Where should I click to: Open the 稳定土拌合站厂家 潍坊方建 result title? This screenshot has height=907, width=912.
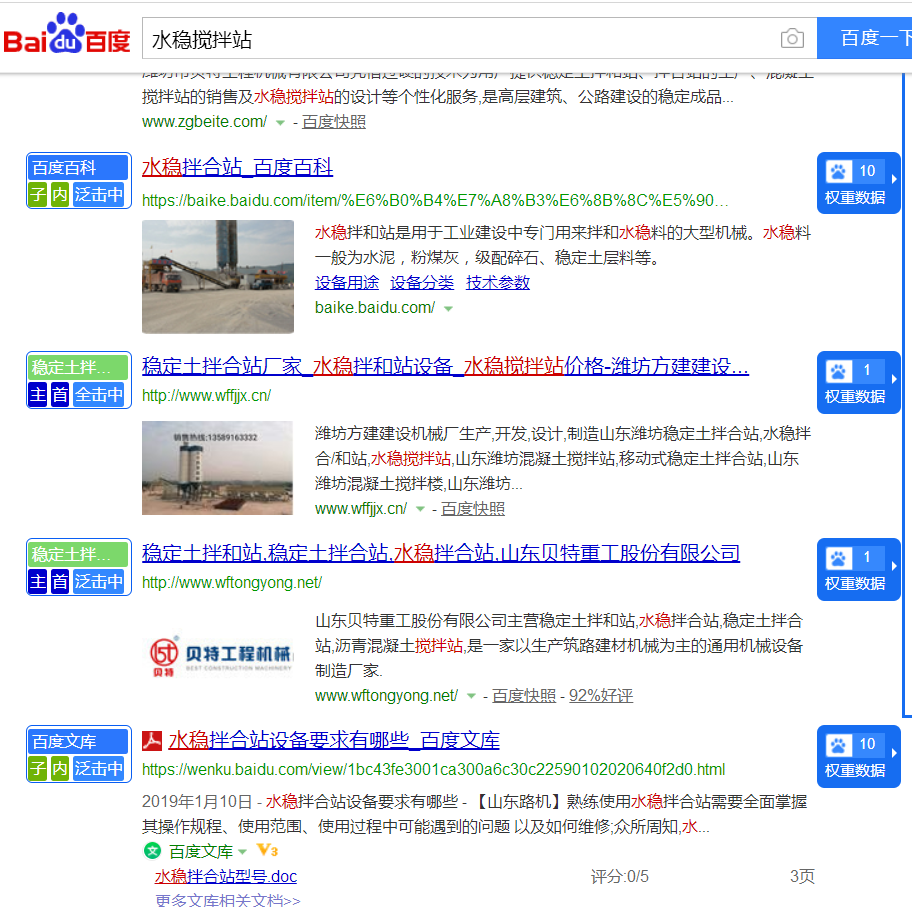point(446,366)
